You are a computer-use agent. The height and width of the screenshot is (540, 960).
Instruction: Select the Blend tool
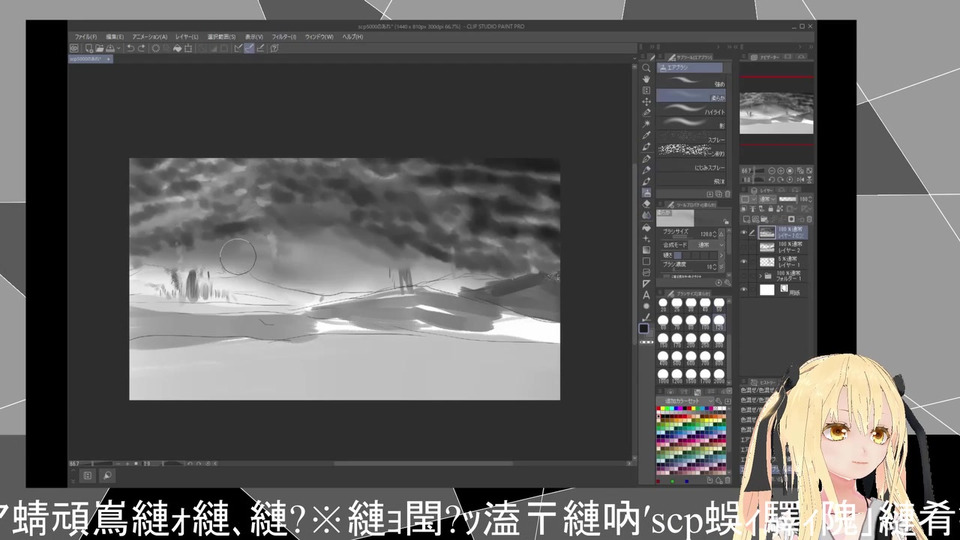click(647, 215)
